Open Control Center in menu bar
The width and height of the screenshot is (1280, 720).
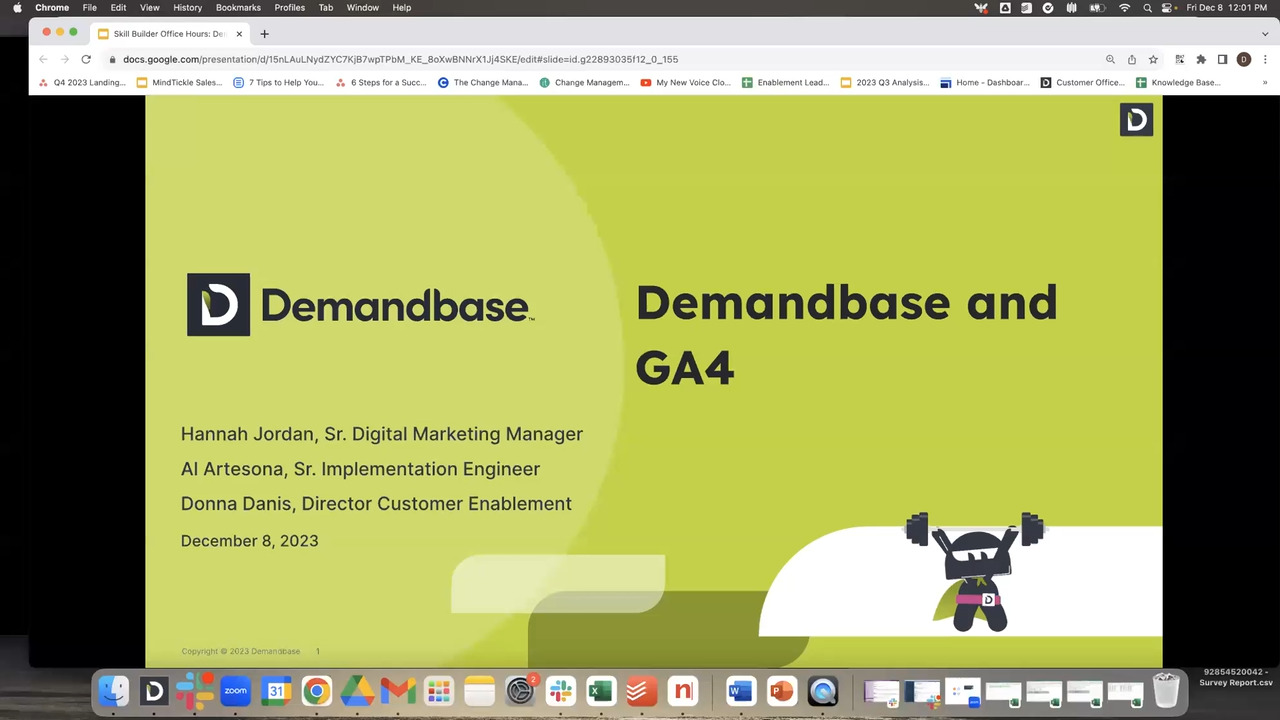1167,7
